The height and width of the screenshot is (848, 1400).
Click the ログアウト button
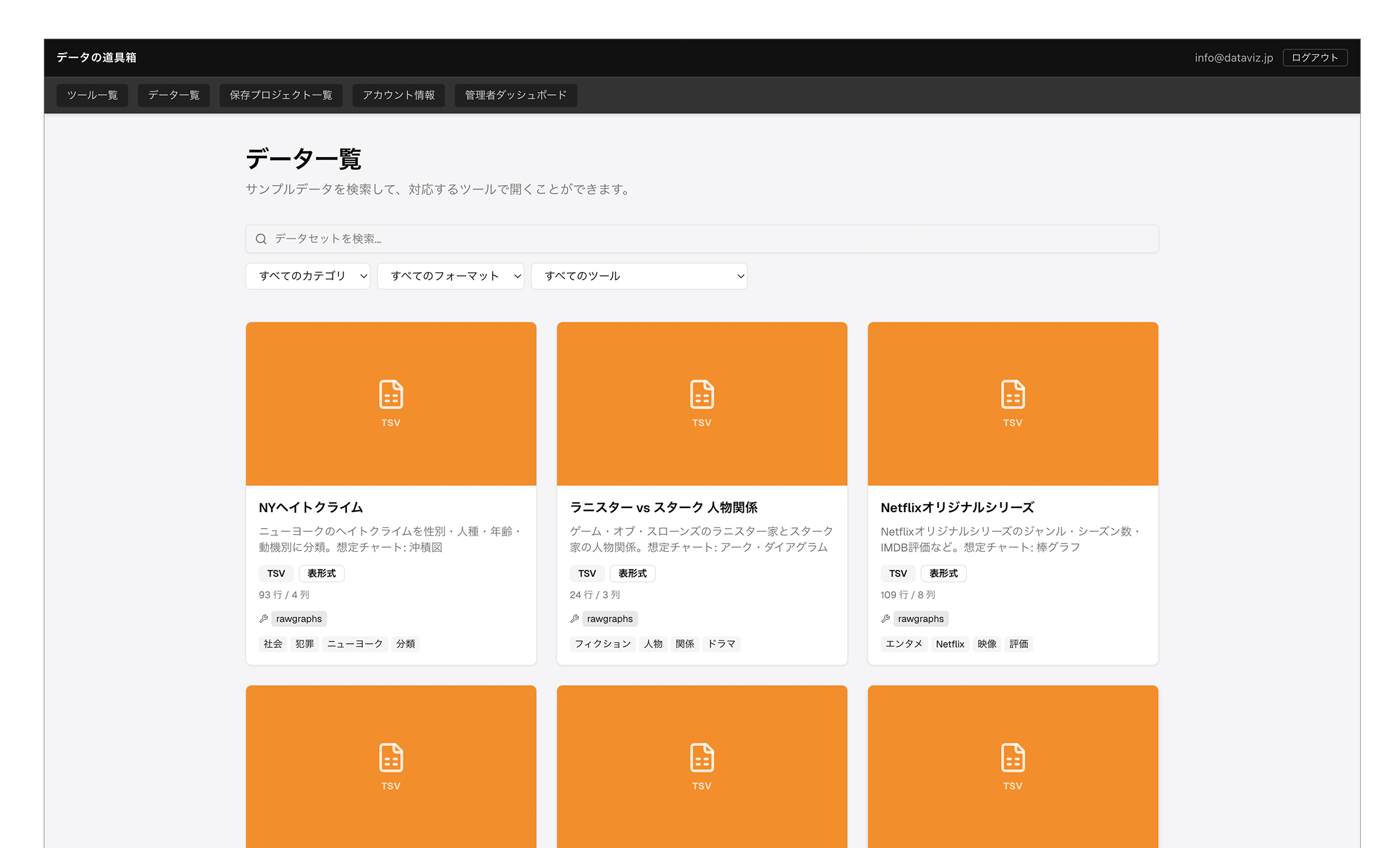(x=1314, y=57)
